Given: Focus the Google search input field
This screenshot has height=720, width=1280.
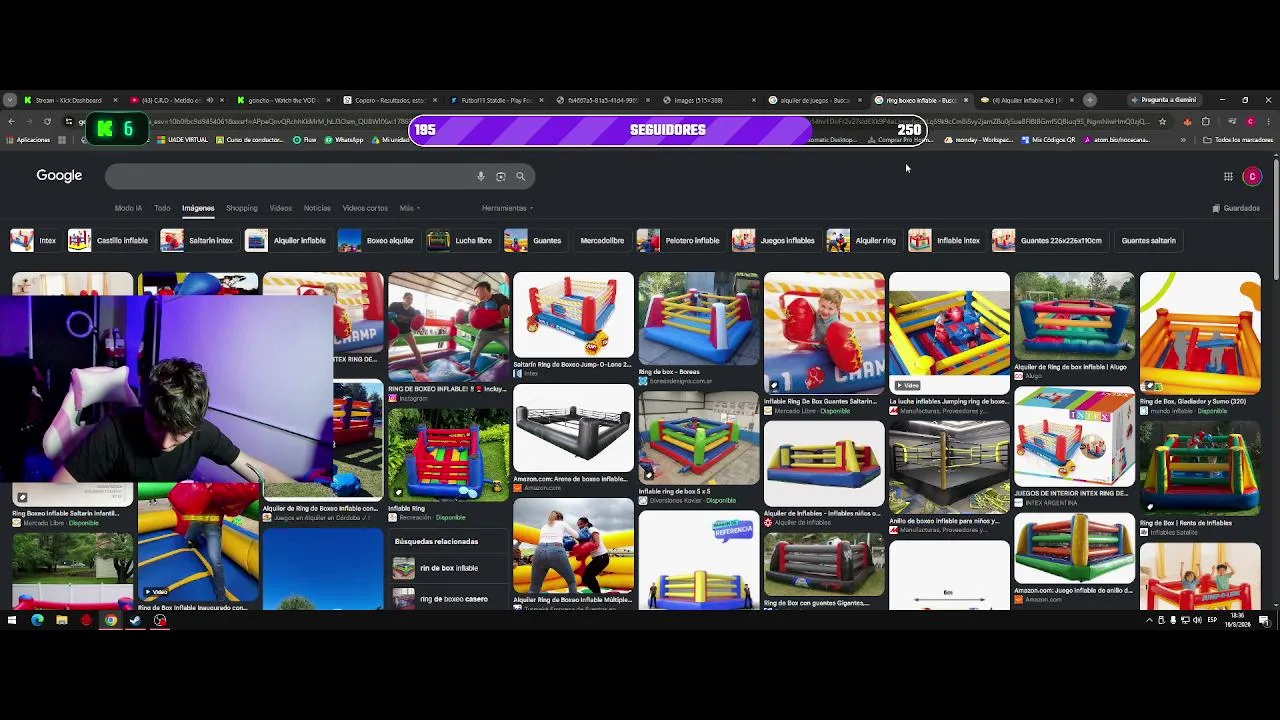Looking at the screenshot, I should click(290, 176).
